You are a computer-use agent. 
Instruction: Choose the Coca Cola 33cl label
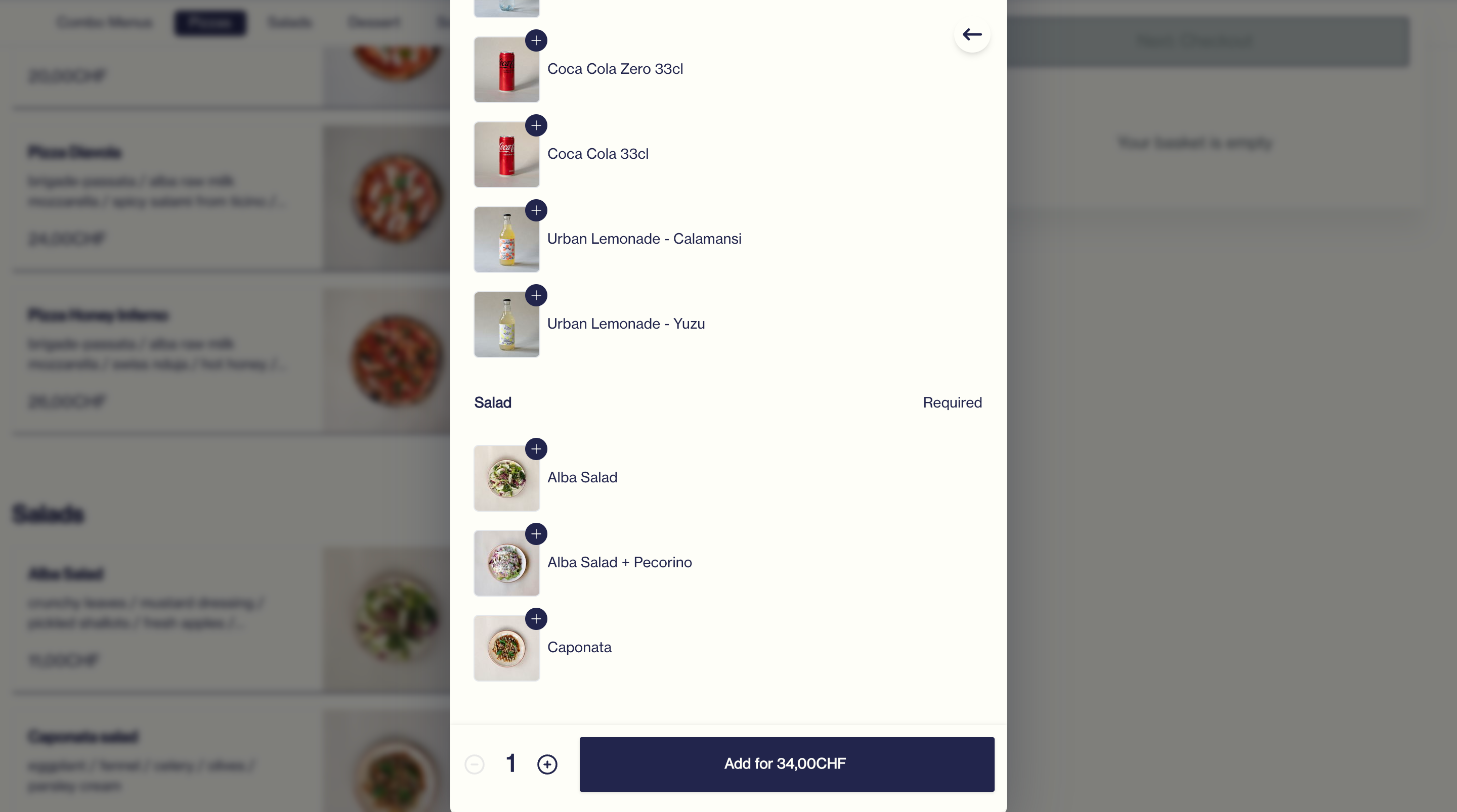click(598, 154)
